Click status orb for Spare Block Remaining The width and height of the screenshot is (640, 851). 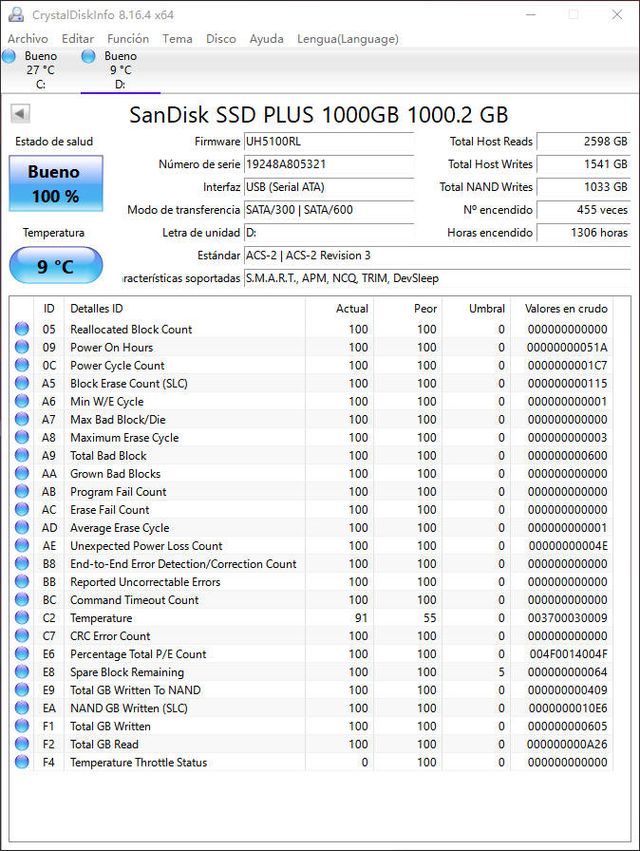22,672
